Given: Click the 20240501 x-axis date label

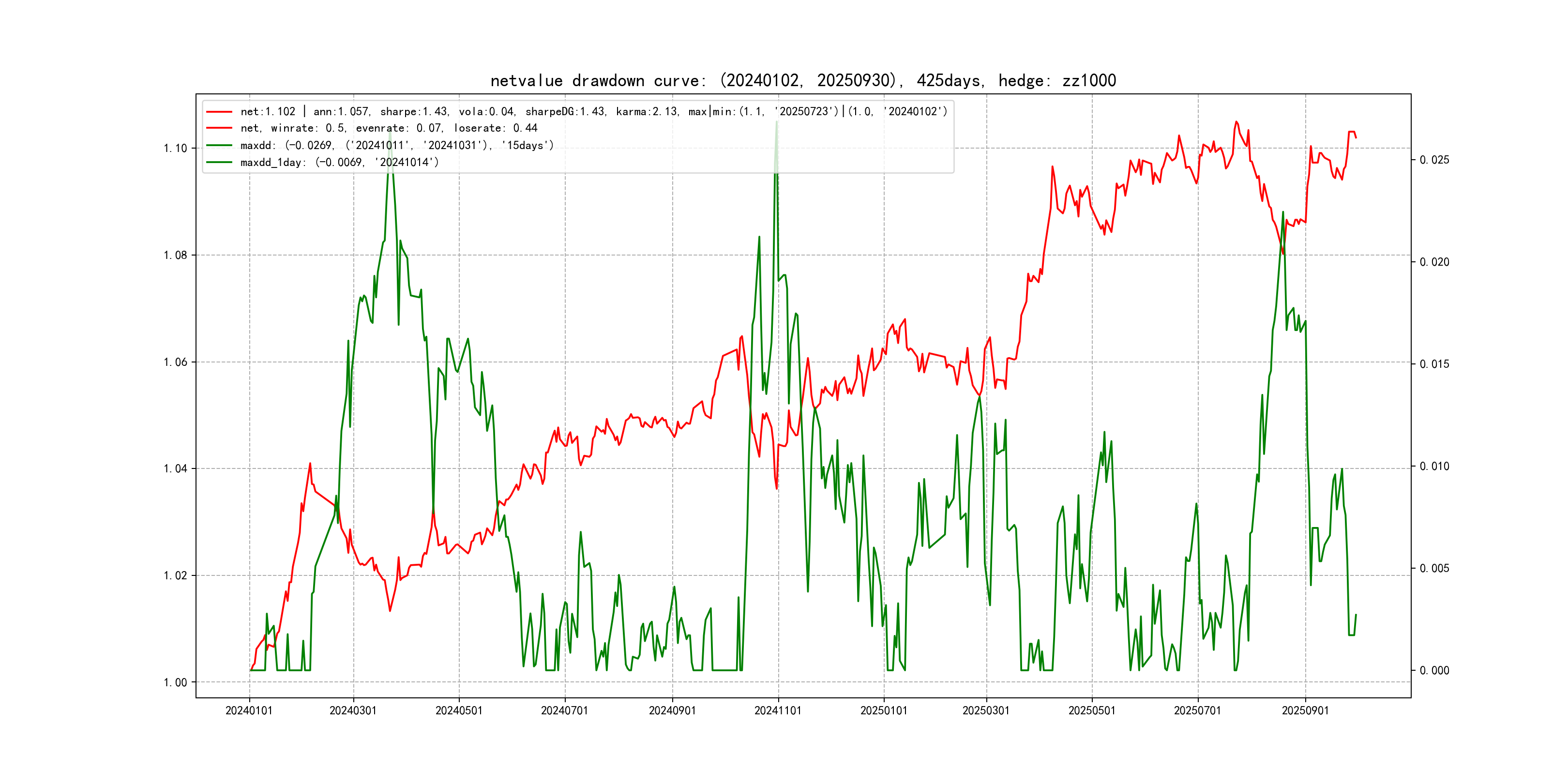Looking at the screenshot, I should click(x=459, y=711).
